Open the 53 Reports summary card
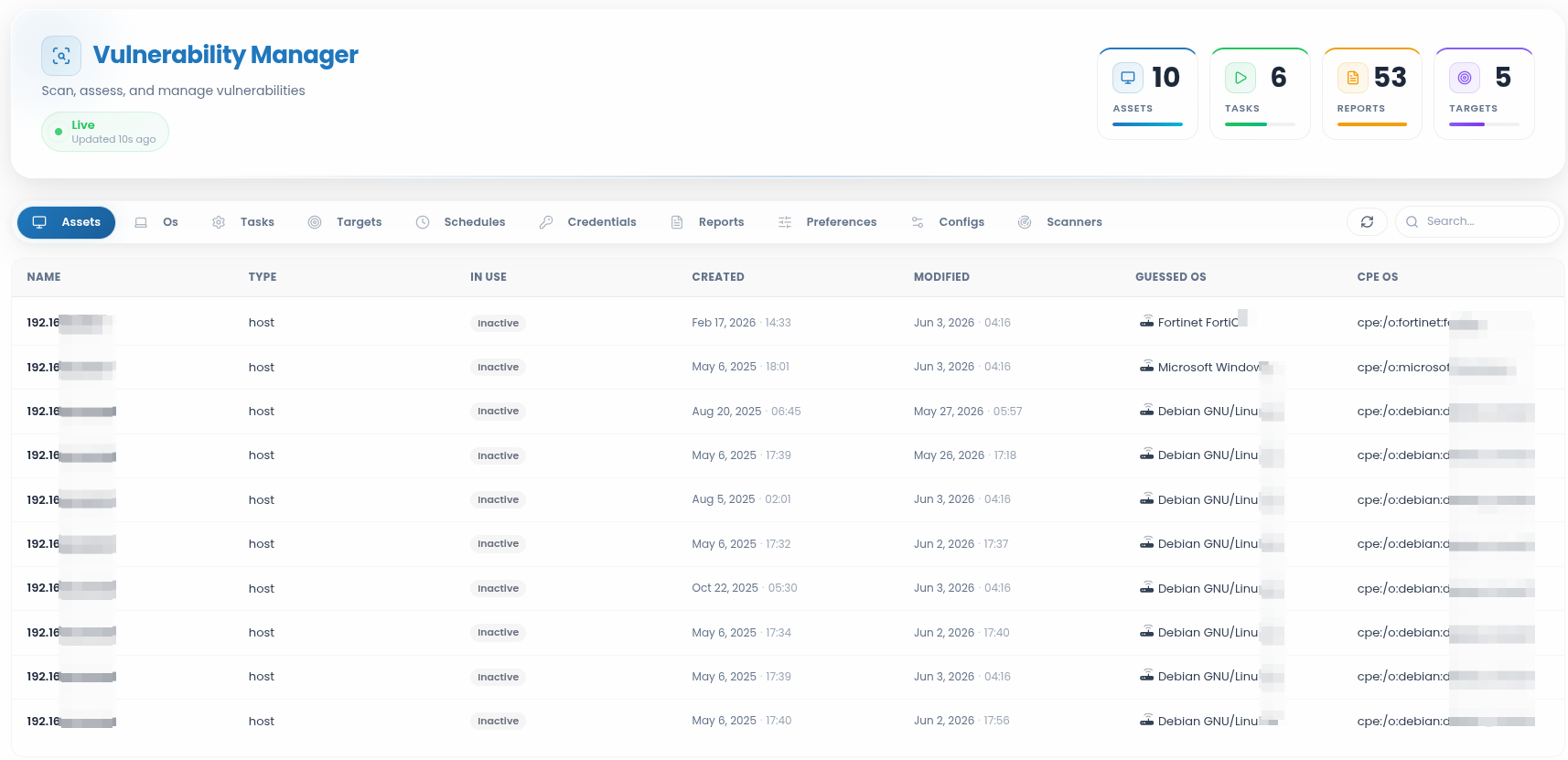 1372,94
